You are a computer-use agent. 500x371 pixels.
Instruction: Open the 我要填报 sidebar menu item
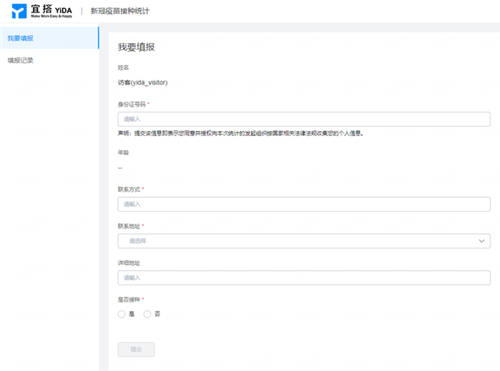point(49,38)
